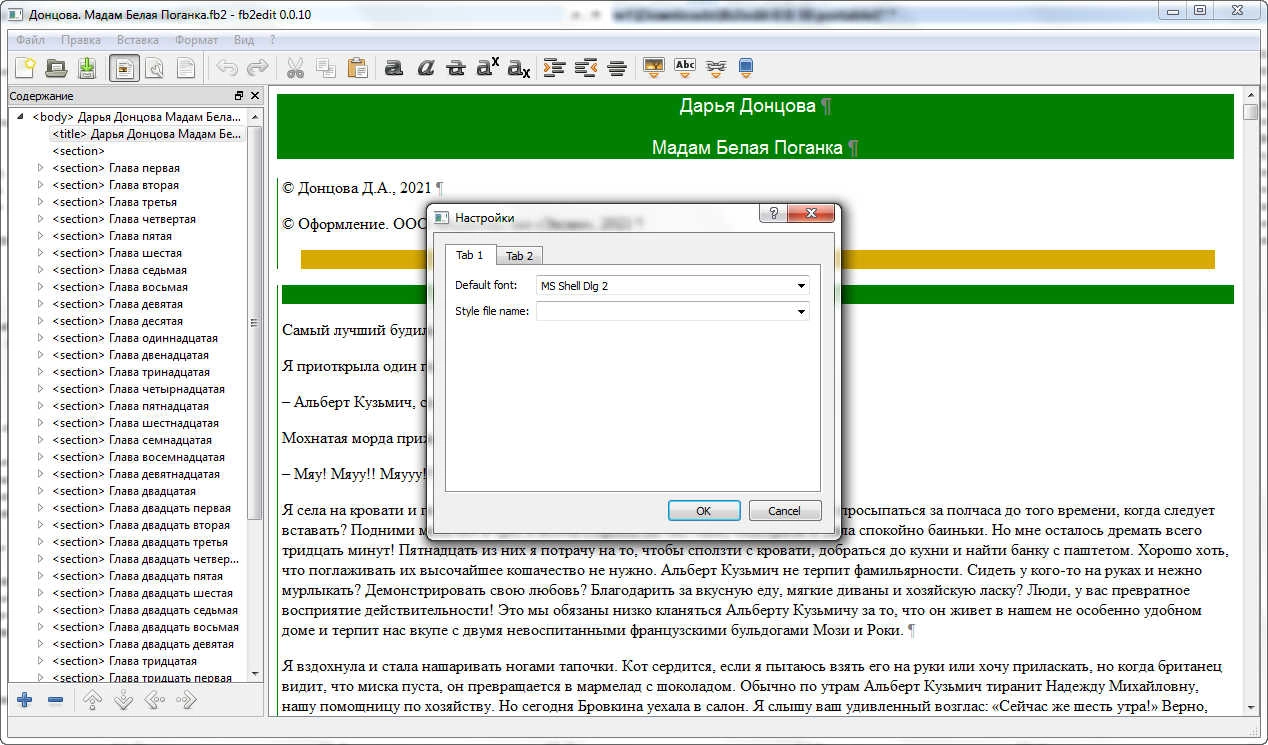The image size is (1268, 745).
Task: Open the Style file name dropdown
Action: (x=802, y=312)
